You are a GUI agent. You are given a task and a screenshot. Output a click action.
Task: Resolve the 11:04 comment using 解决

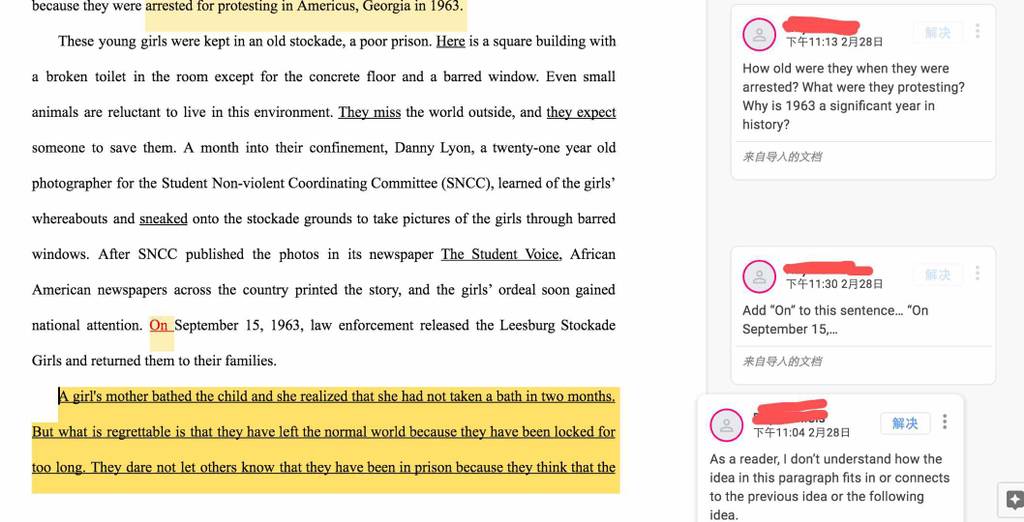(905, 423)
